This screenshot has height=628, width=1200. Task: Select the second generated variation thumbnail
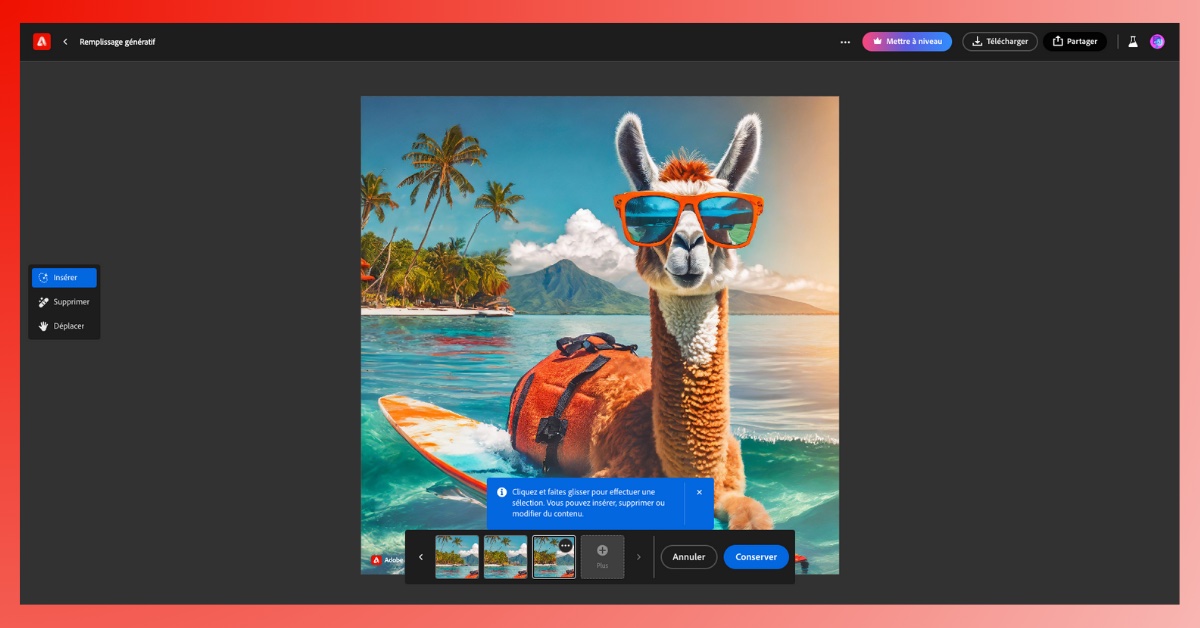[x=505, y=557]
